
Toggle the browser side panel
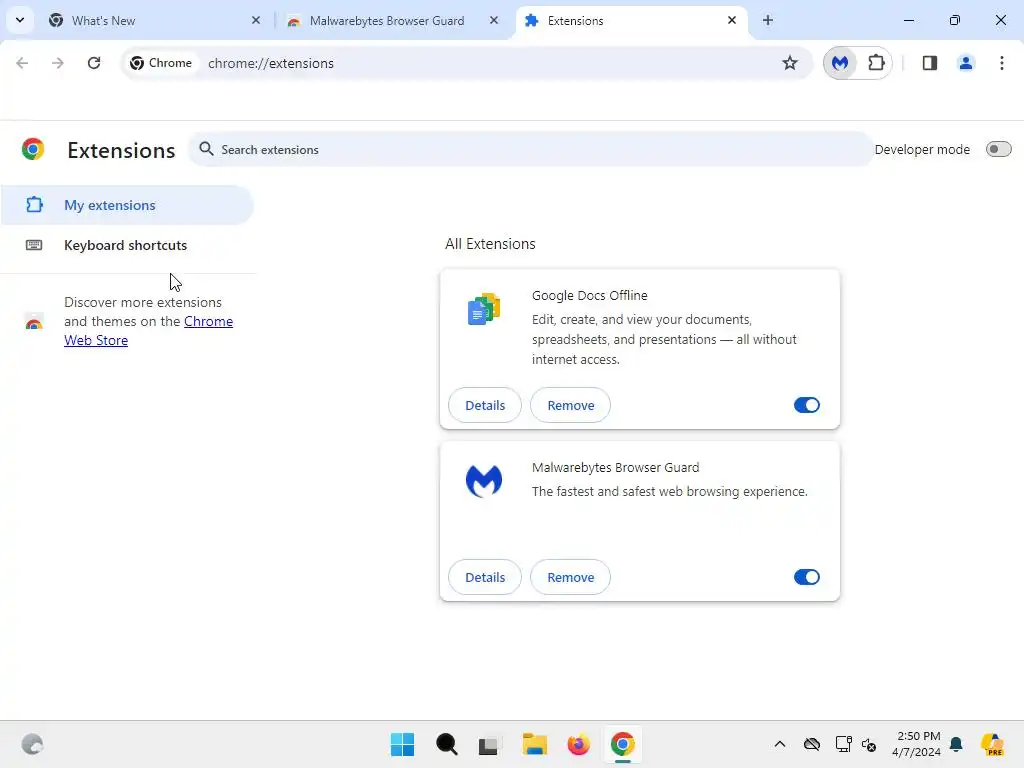point(929,63)
